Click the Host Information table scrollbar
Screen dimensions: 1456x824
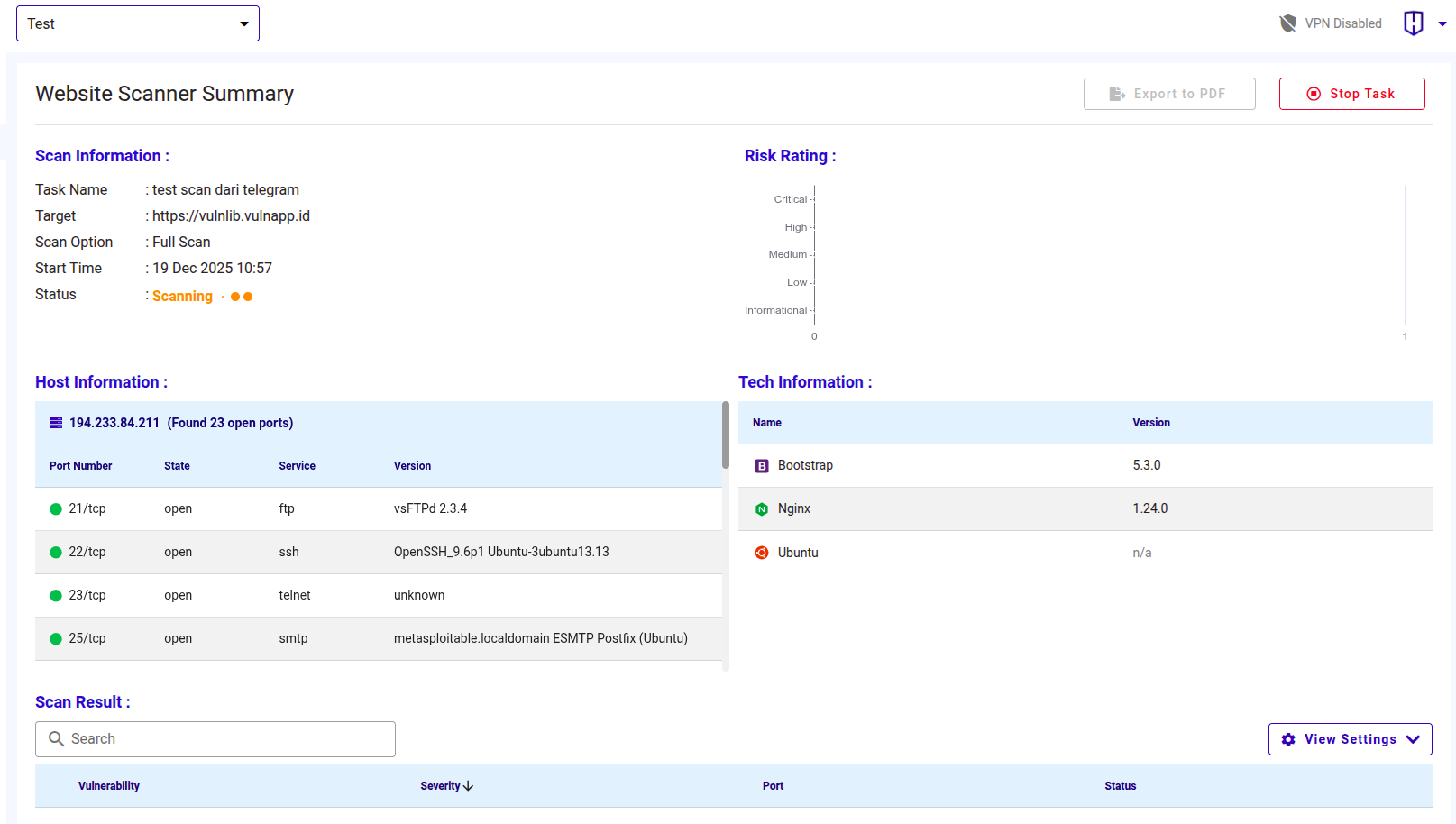(726, 435)
